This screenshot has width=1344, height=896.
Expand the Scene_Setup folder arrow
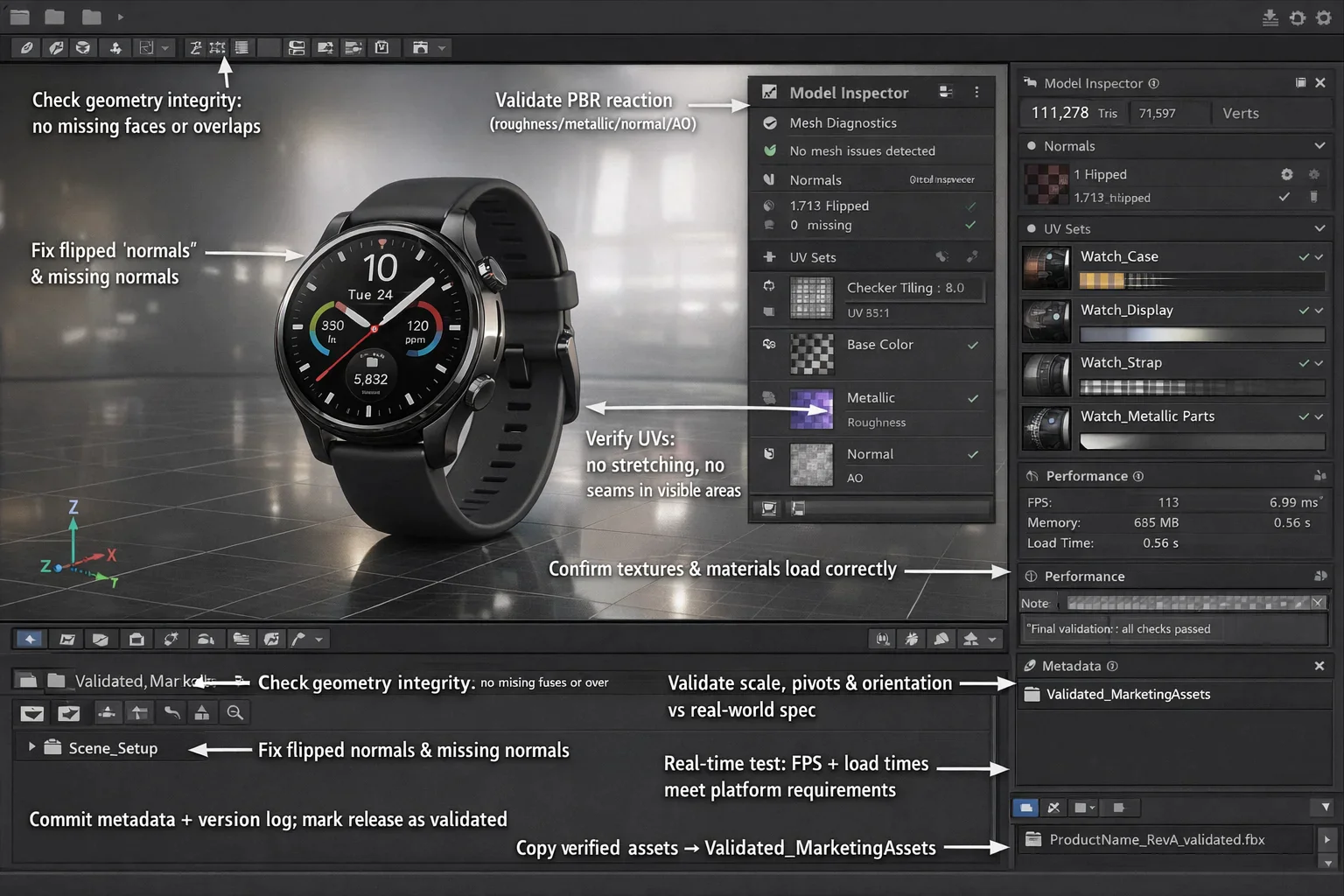pyautogui.click(x=32, y=747)
